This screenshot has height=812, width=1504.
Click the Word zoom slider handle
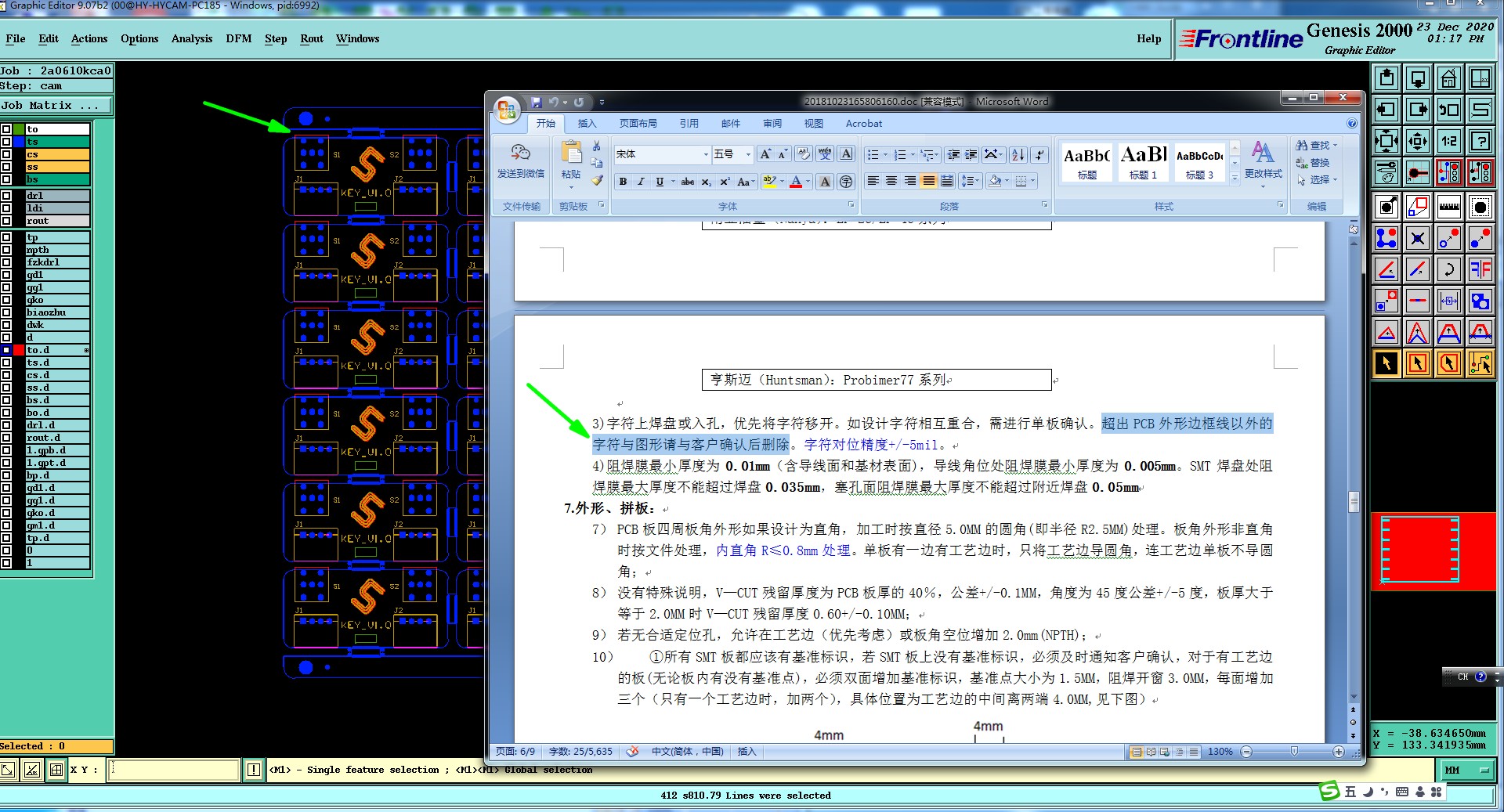(x=1294, y=752)
